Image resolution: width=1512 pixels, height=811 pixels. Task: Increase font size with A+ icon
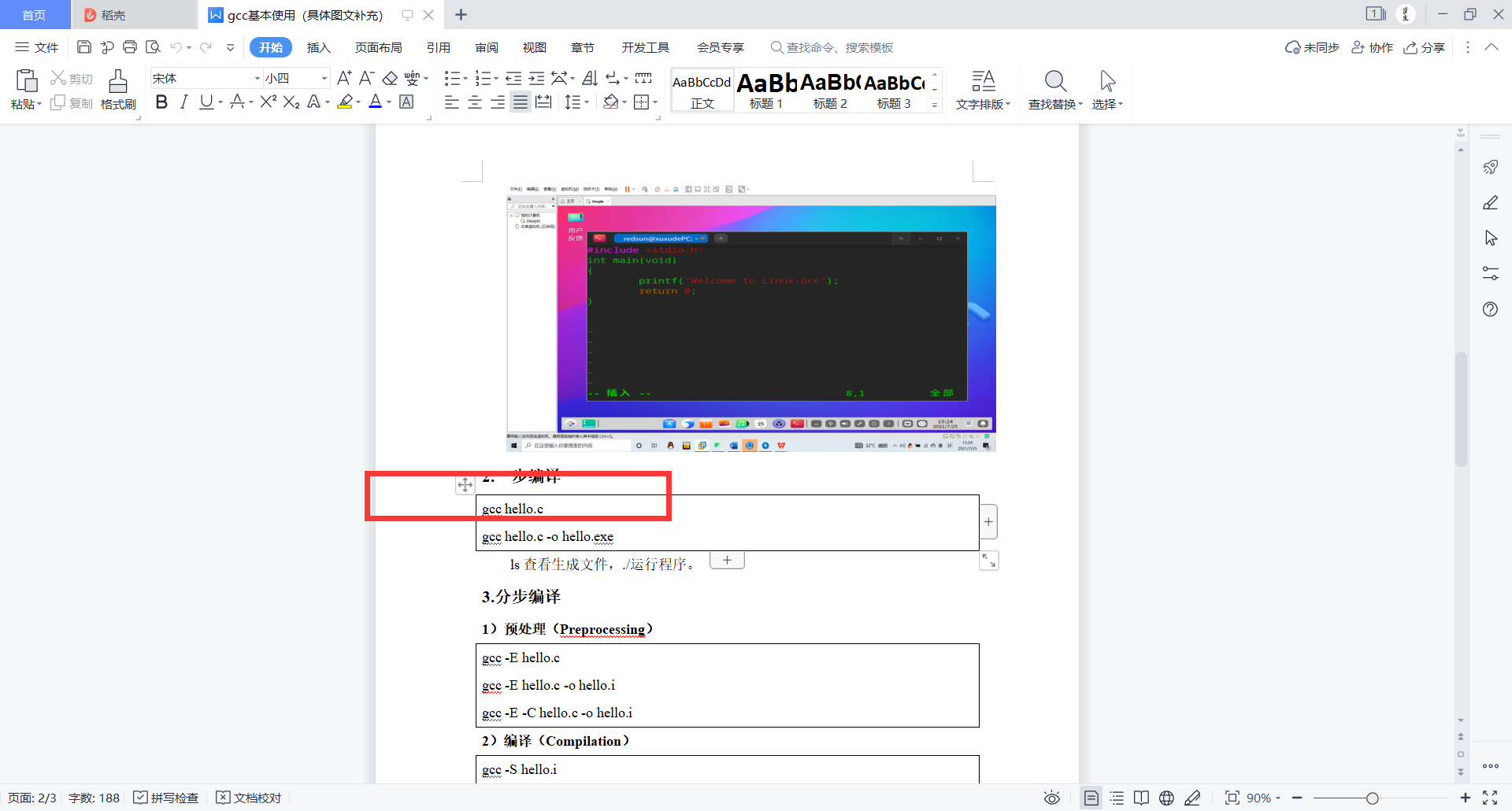click(x=344, y=78)
